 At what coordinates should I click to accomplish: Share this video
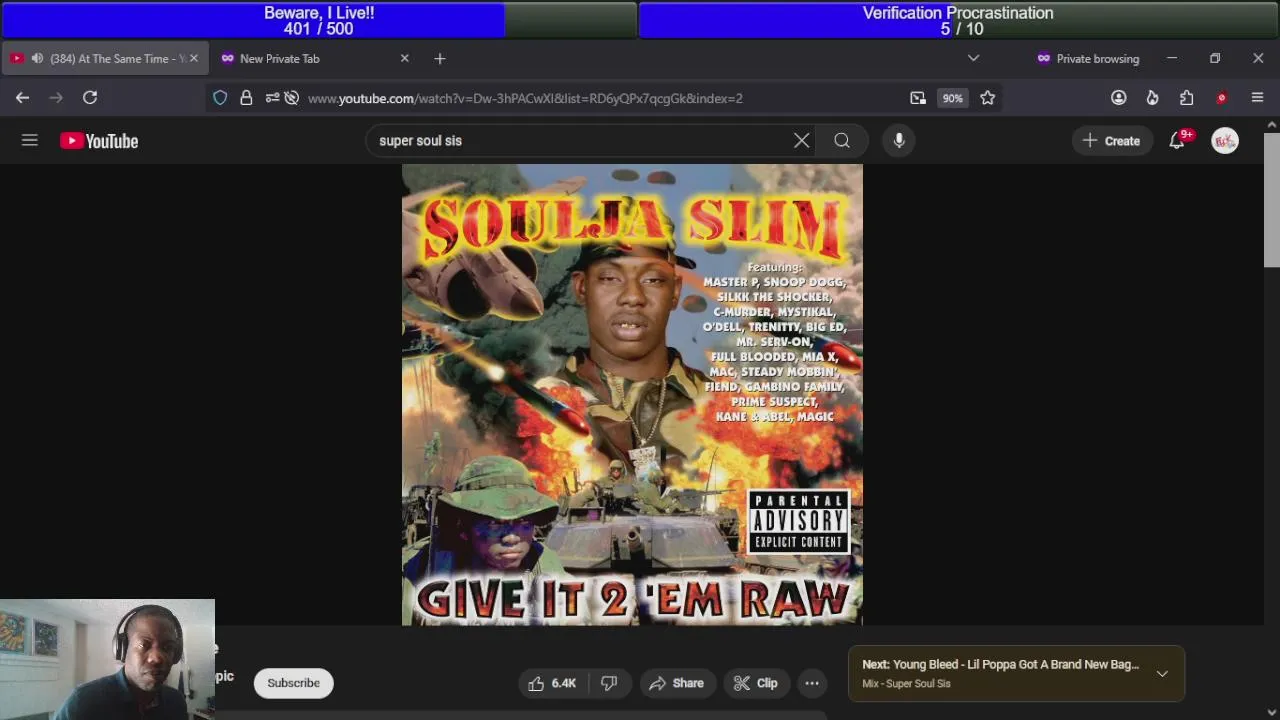click(x=677, y=683)
